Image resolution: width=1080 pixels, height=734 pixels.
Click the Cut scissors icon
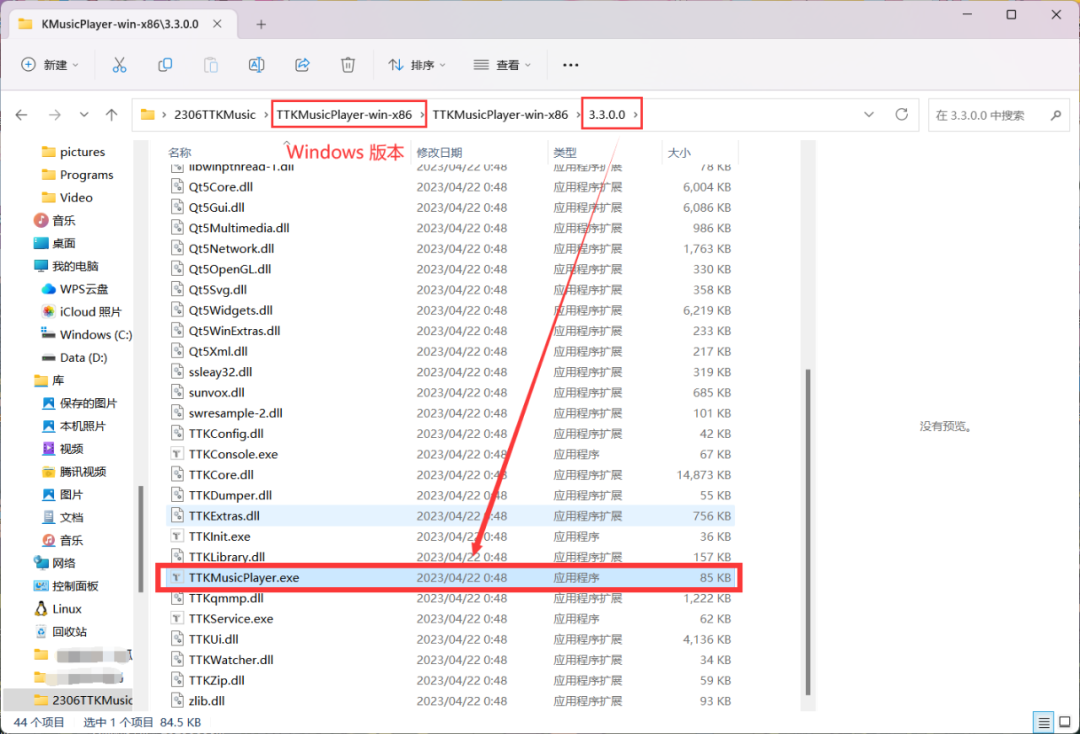tap(119, 65)
